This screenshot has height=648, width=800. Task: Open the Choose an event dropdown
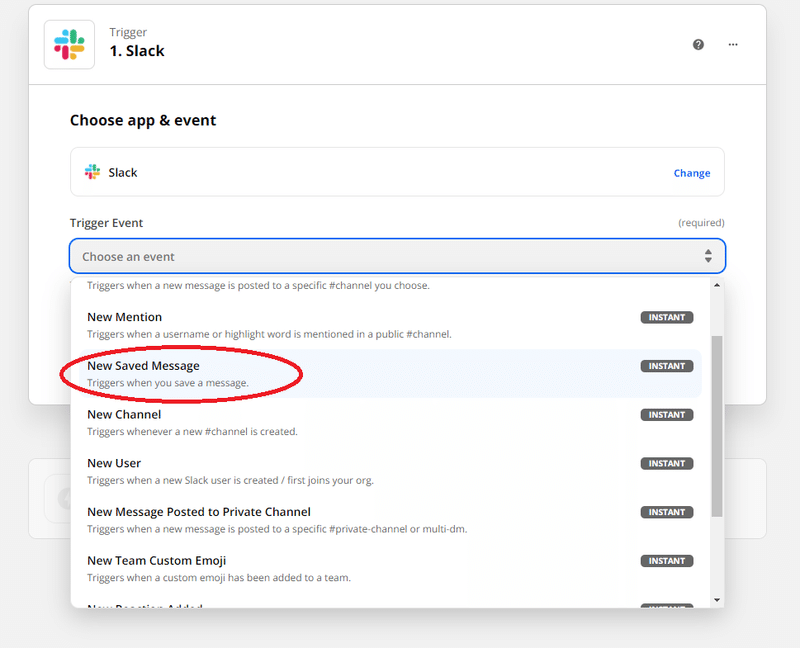pyautogui.click(x=397, y=256)
